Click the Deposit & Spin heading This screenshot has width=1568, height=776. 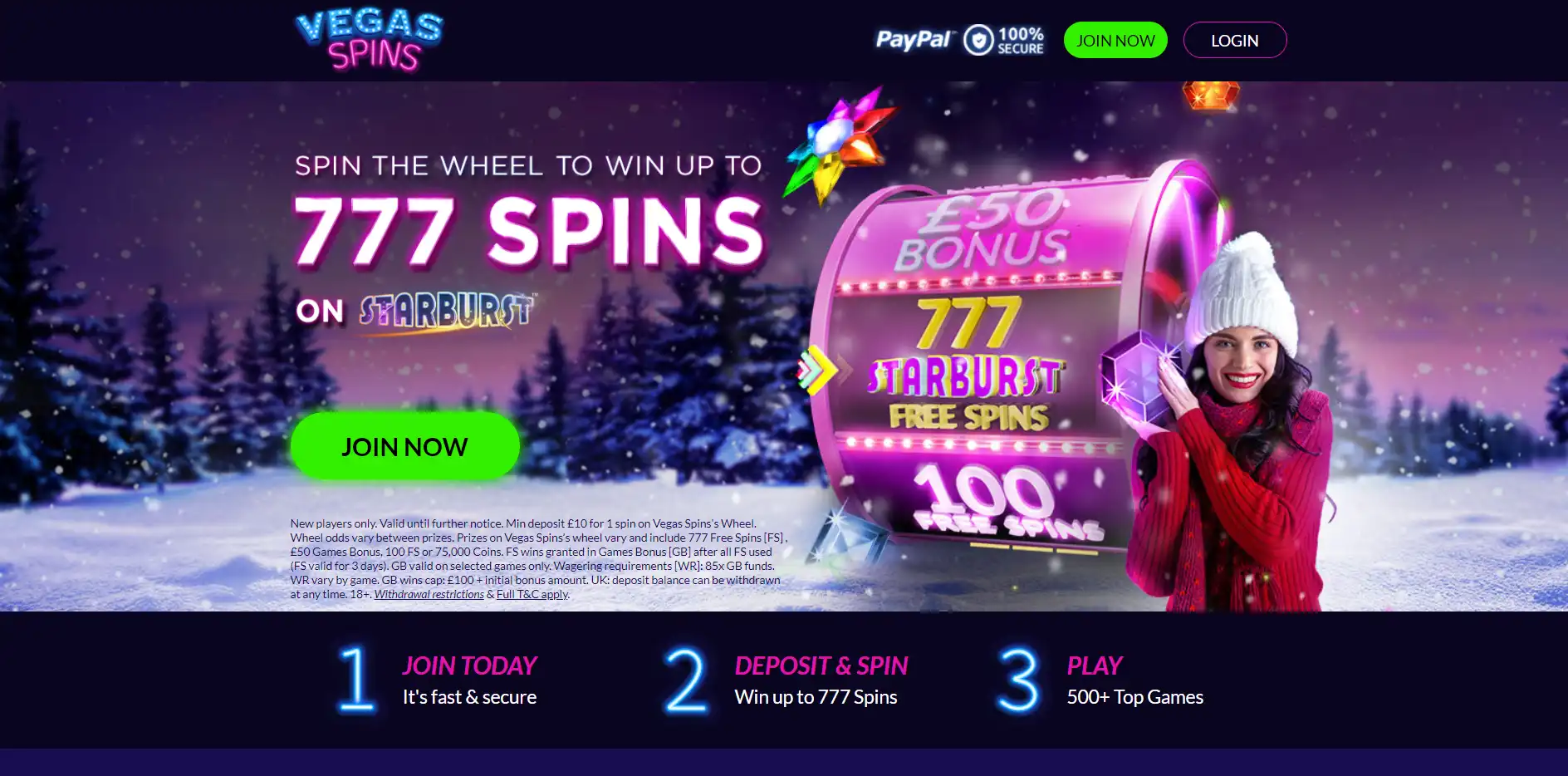click(821, 665)
